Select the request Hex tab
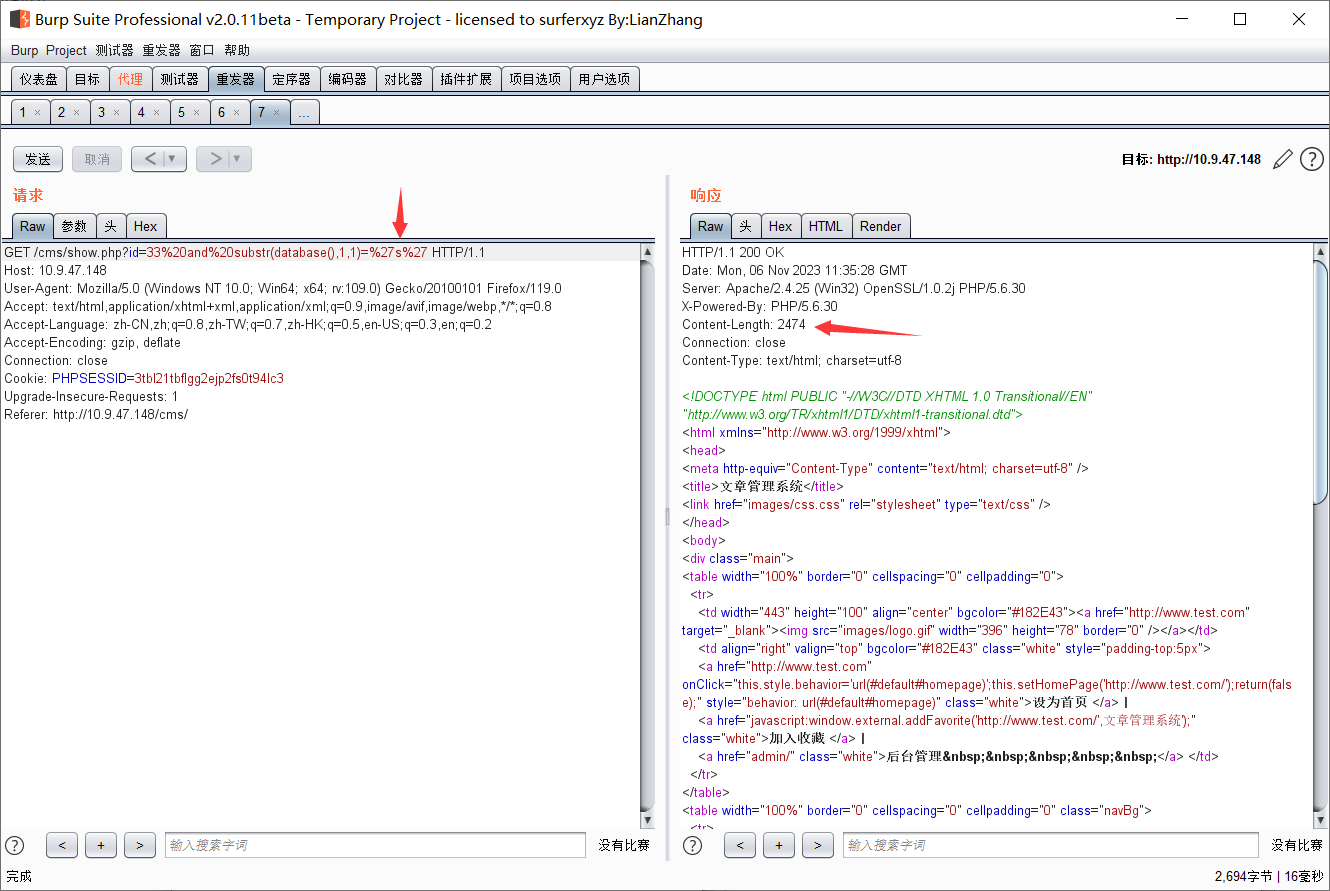The image size is (1330, 891). 145,226
